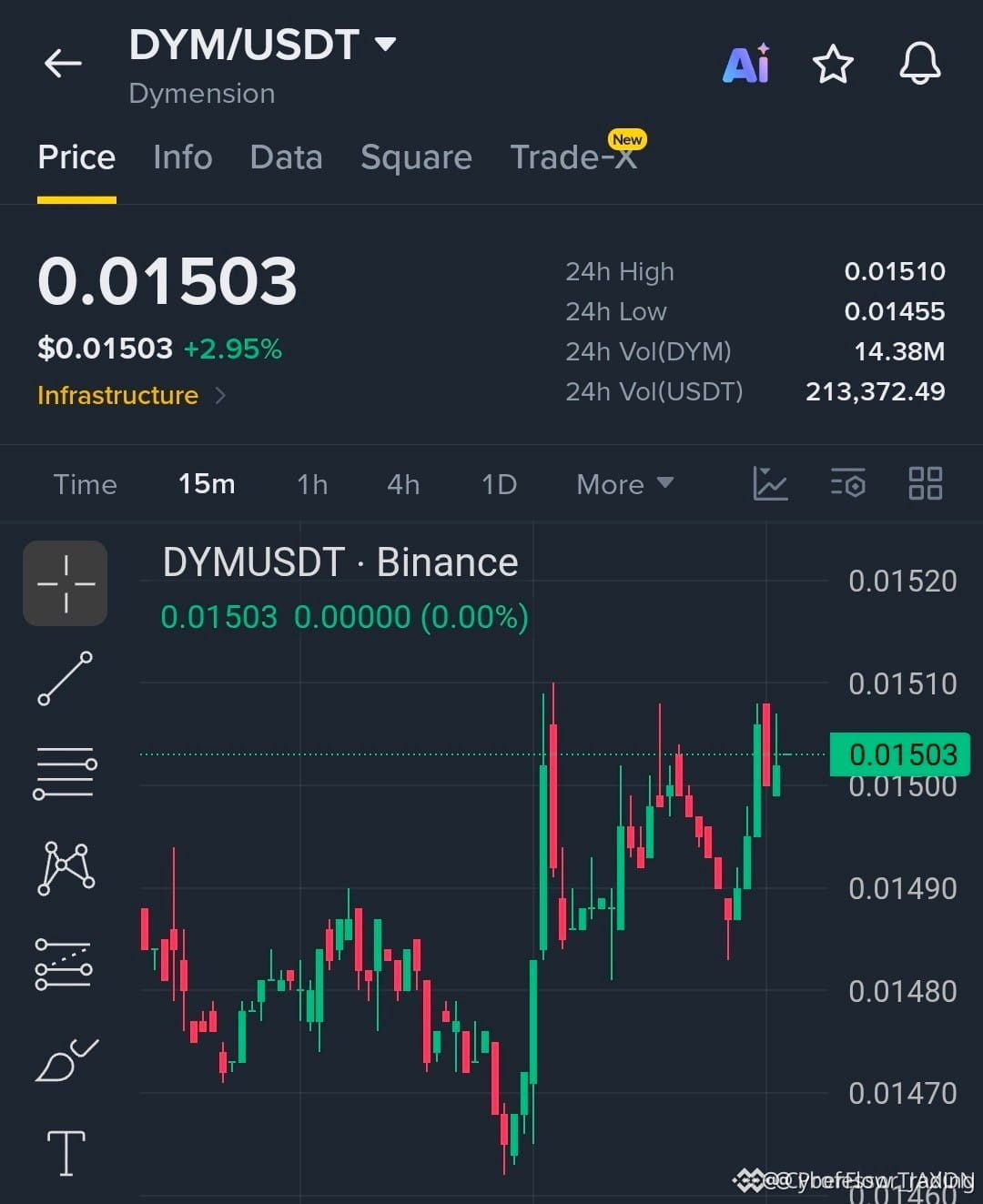Viewport: 983px width, 1204px height.
Task: Open the Square tab
Action: pyautogui.click(x=416, y=157)
